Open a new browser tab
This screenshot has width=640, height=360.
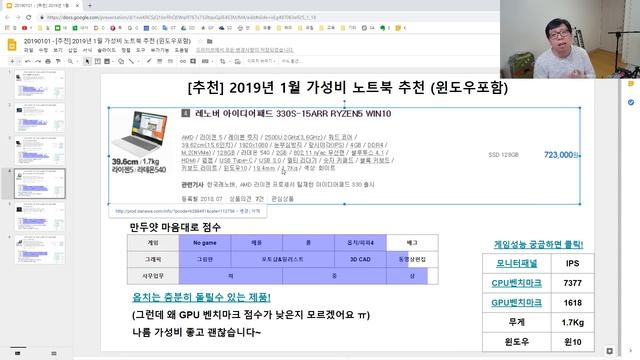(89, 6)
